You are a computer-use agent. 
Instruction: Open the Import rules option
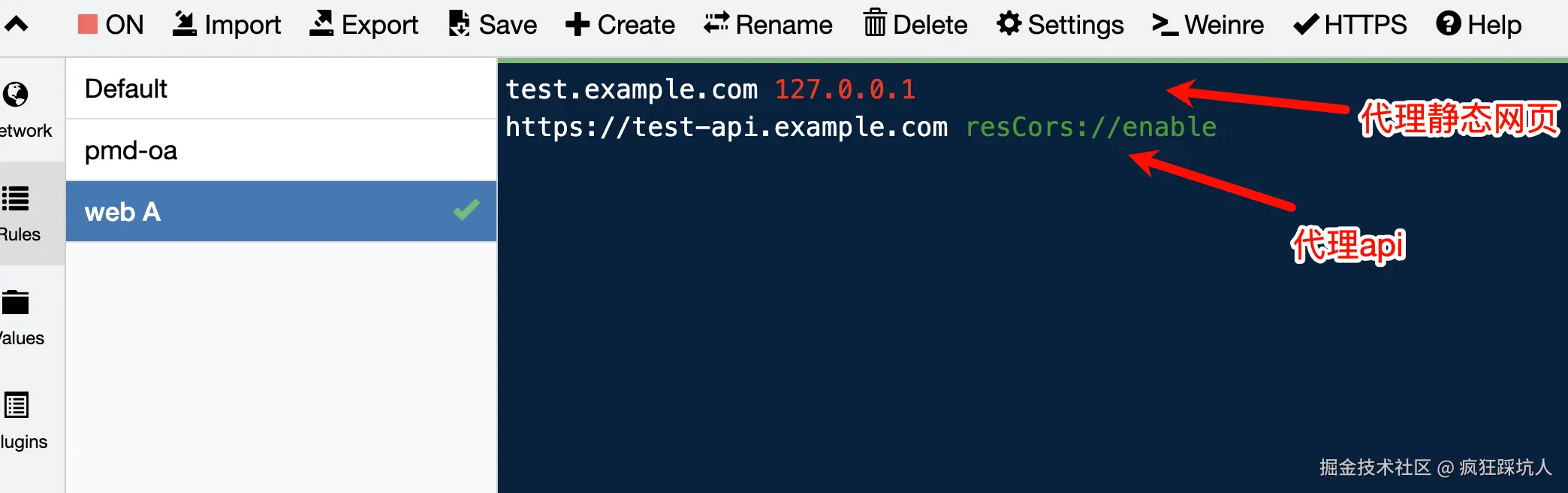[226, 25]
